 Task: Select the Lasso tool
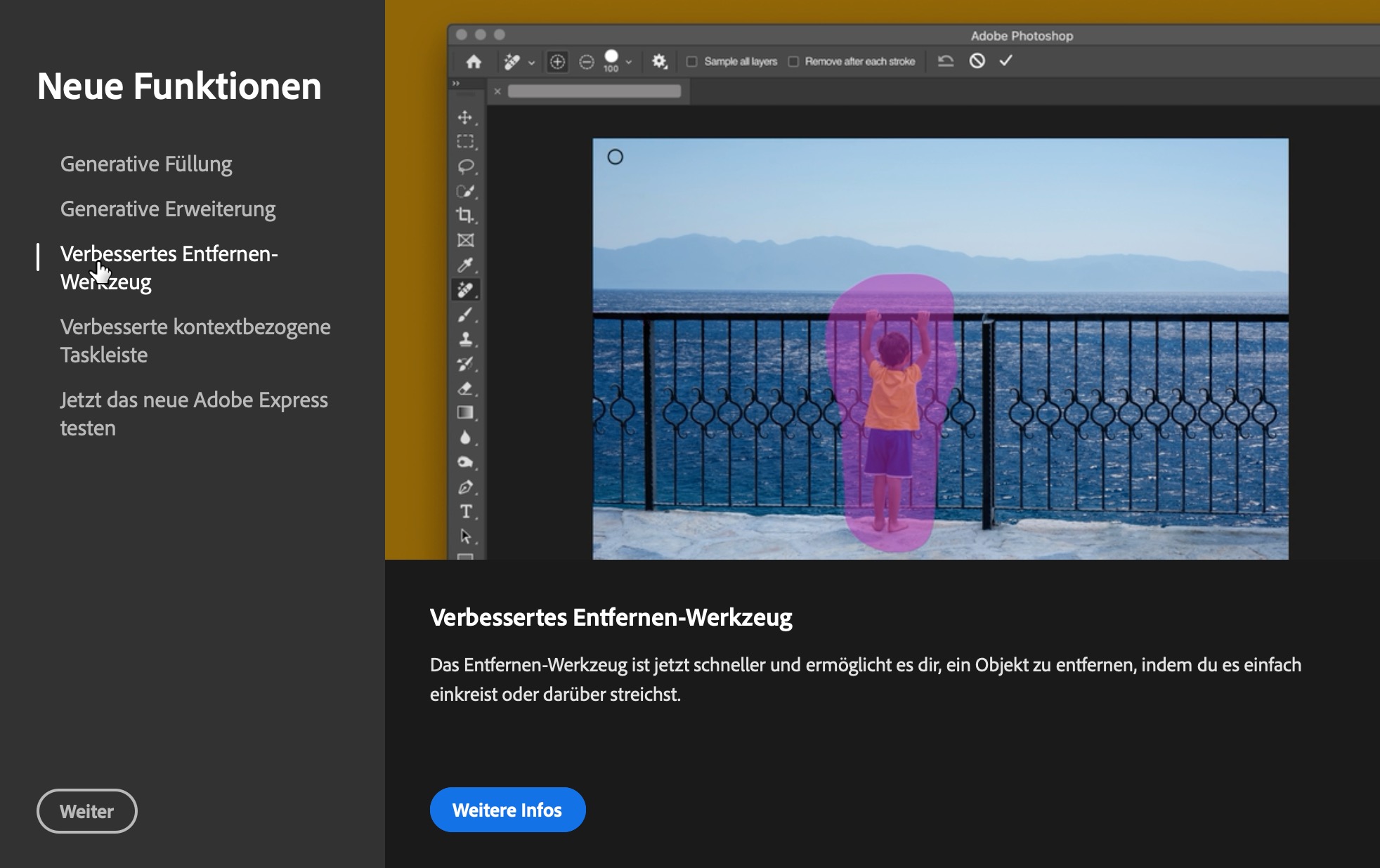(x=465, y=166)
